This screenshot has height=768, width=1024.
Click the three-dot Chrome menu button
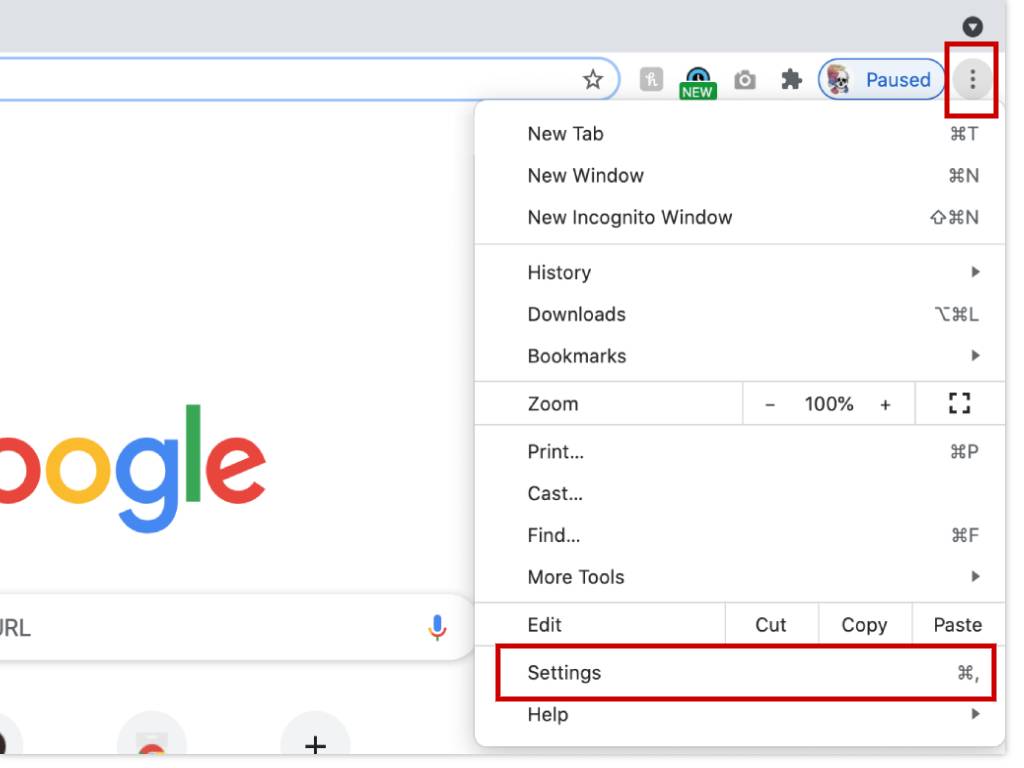pos(972,80)
